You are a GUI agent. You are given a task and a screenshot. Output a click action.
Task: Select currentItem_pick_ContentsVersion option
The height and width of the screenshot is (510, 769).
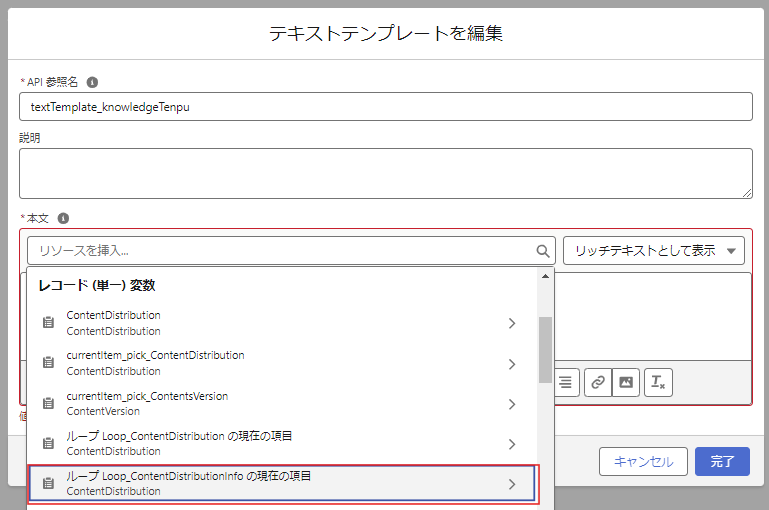282,404
